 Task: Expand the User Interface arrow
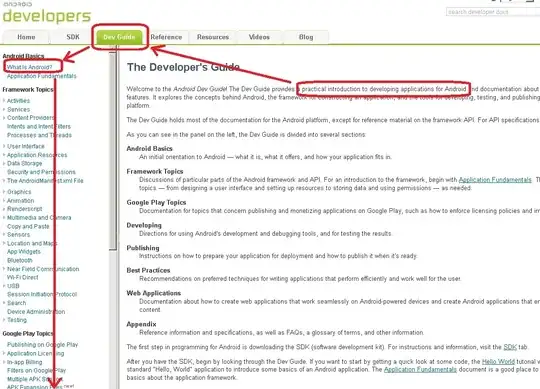click(x=4, y=146)
